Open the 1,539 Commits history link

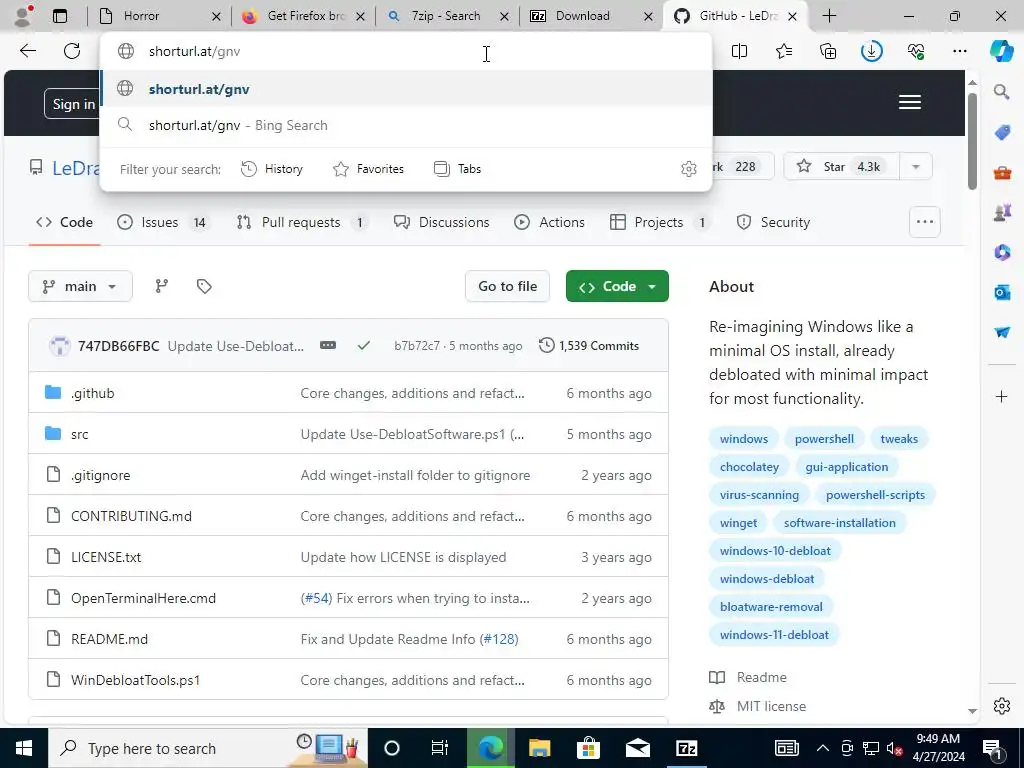pos(589,345)
